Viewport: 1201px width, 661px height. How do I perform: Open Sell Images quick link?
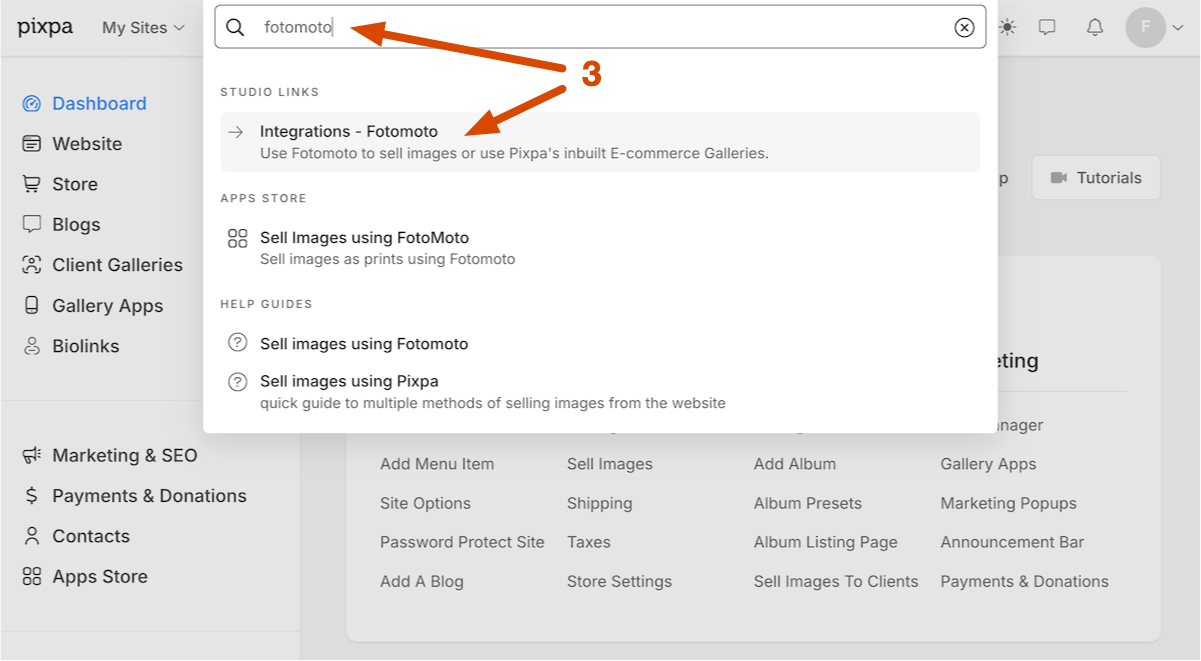pos(610,464)
